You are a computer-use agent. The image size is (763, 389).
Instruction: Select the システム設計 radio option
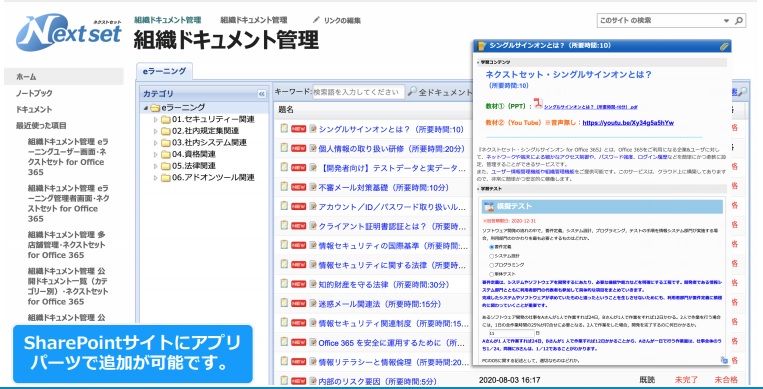tap(491, 256)
